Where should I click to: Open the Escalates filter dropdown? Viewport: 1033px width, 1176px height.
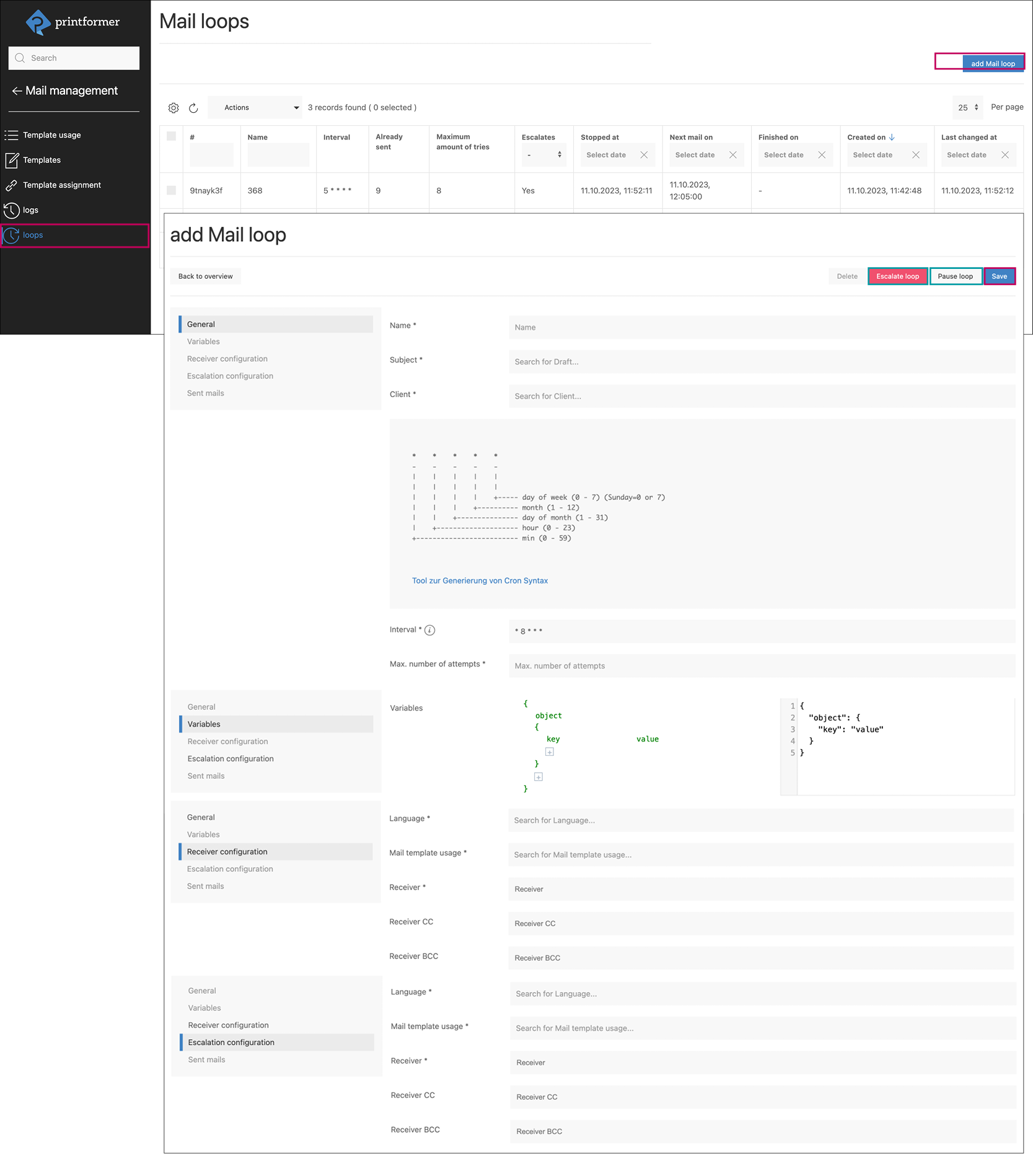543,154
